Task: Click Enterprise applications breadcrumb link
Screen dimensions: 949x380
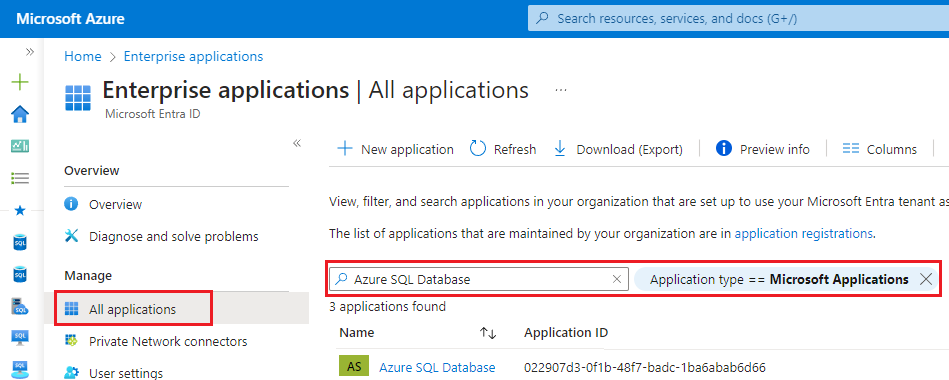Action: [194, 56]
